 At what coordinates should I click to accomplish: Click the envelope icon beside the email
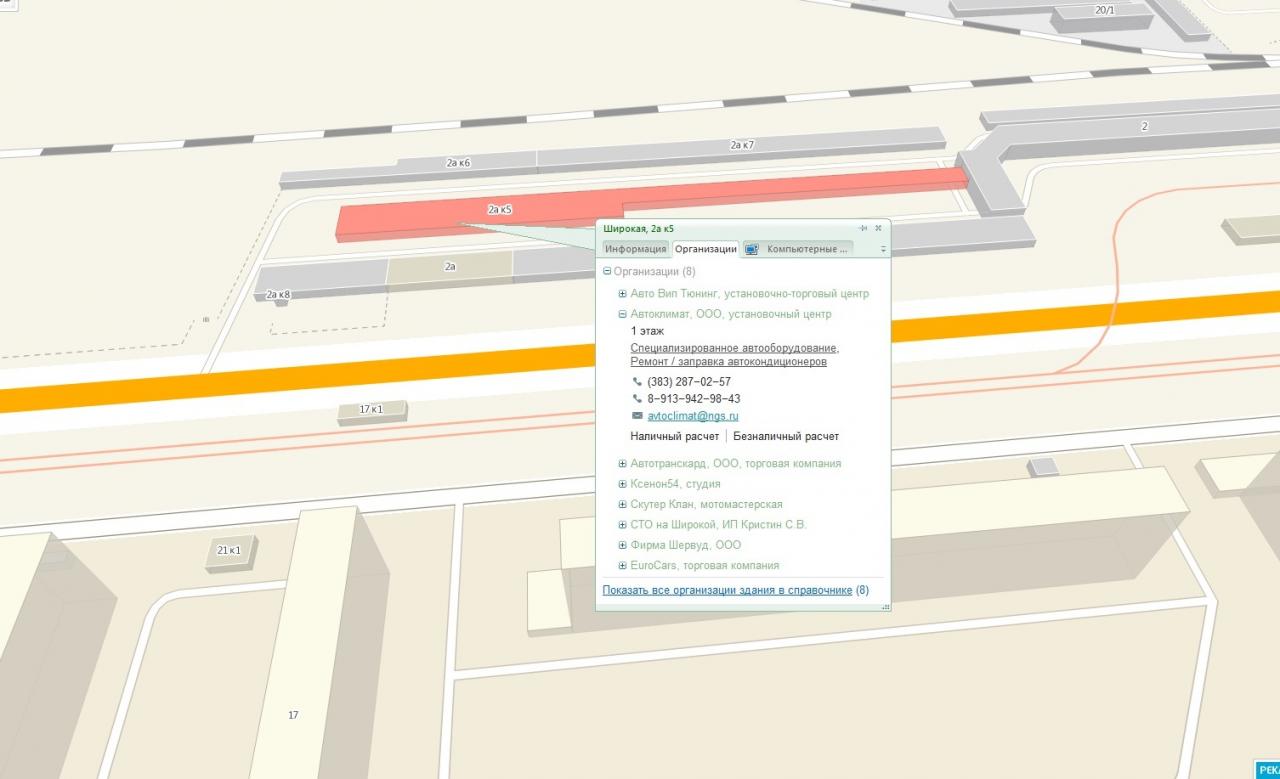pos(637,416)
